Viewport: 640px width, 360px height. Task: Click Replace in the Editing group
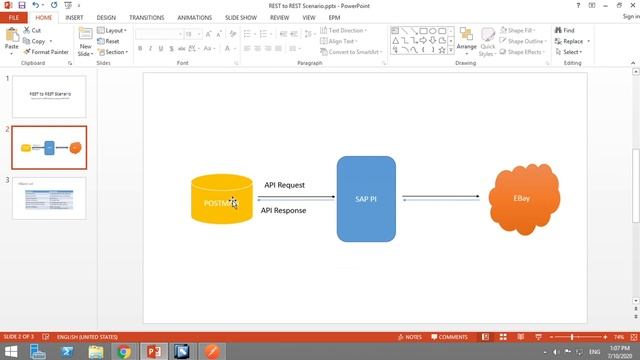coord(572,41)
